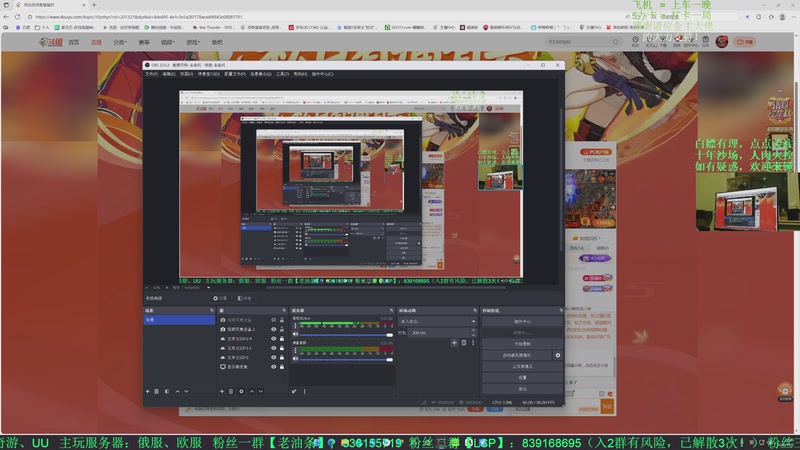
Task: Open OBS 文件(F) file menu
Action: coord(152,74)
